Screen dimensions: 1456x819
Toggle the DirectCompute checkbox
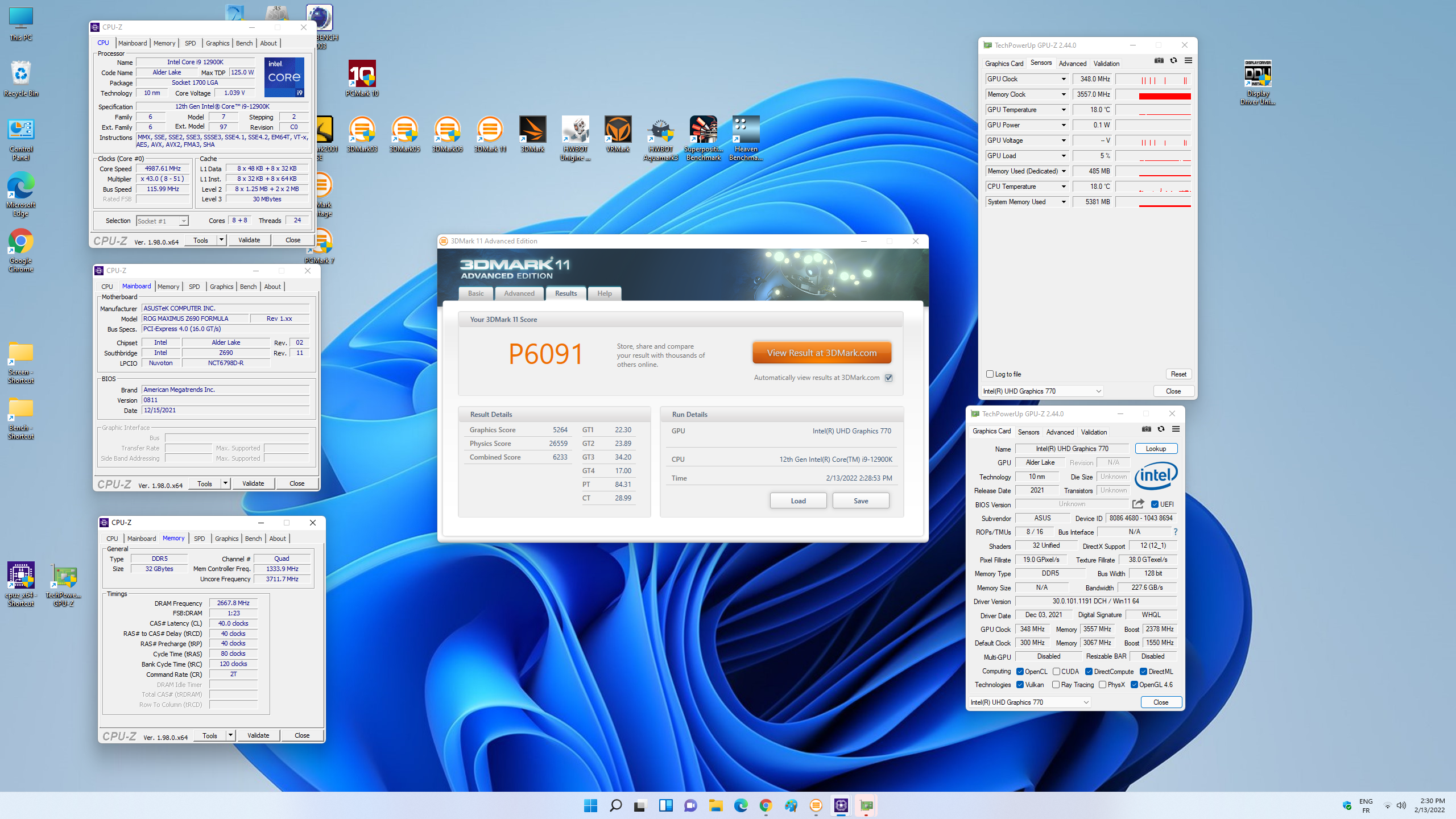pyautogui.click(x=1089, y=672)
